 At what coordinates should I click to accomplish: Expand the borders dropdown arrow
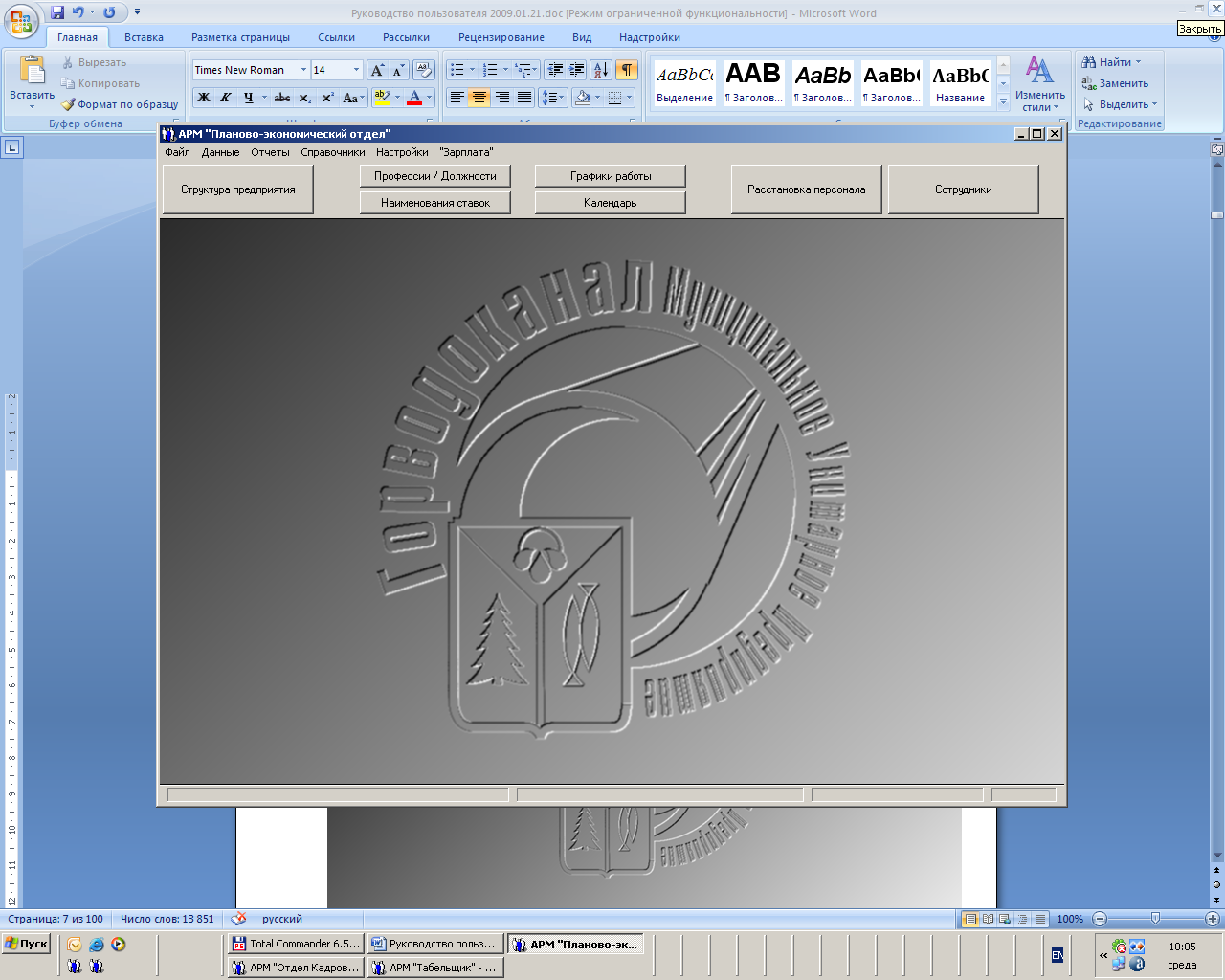click(x=630, y=98)
